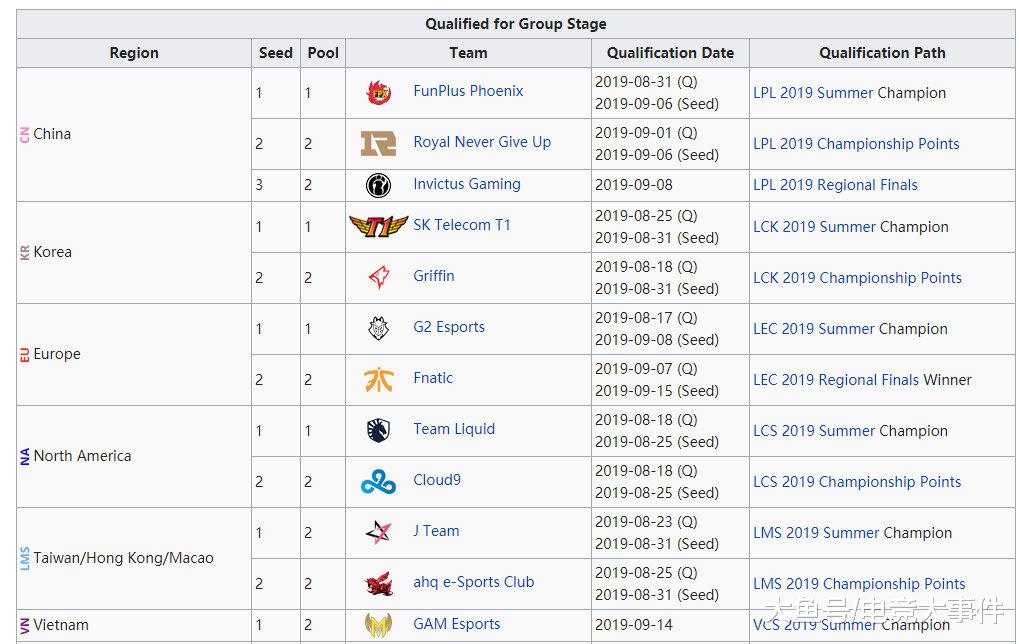Click the Cloud9 blue cloud logo

(x=378, y=482)
